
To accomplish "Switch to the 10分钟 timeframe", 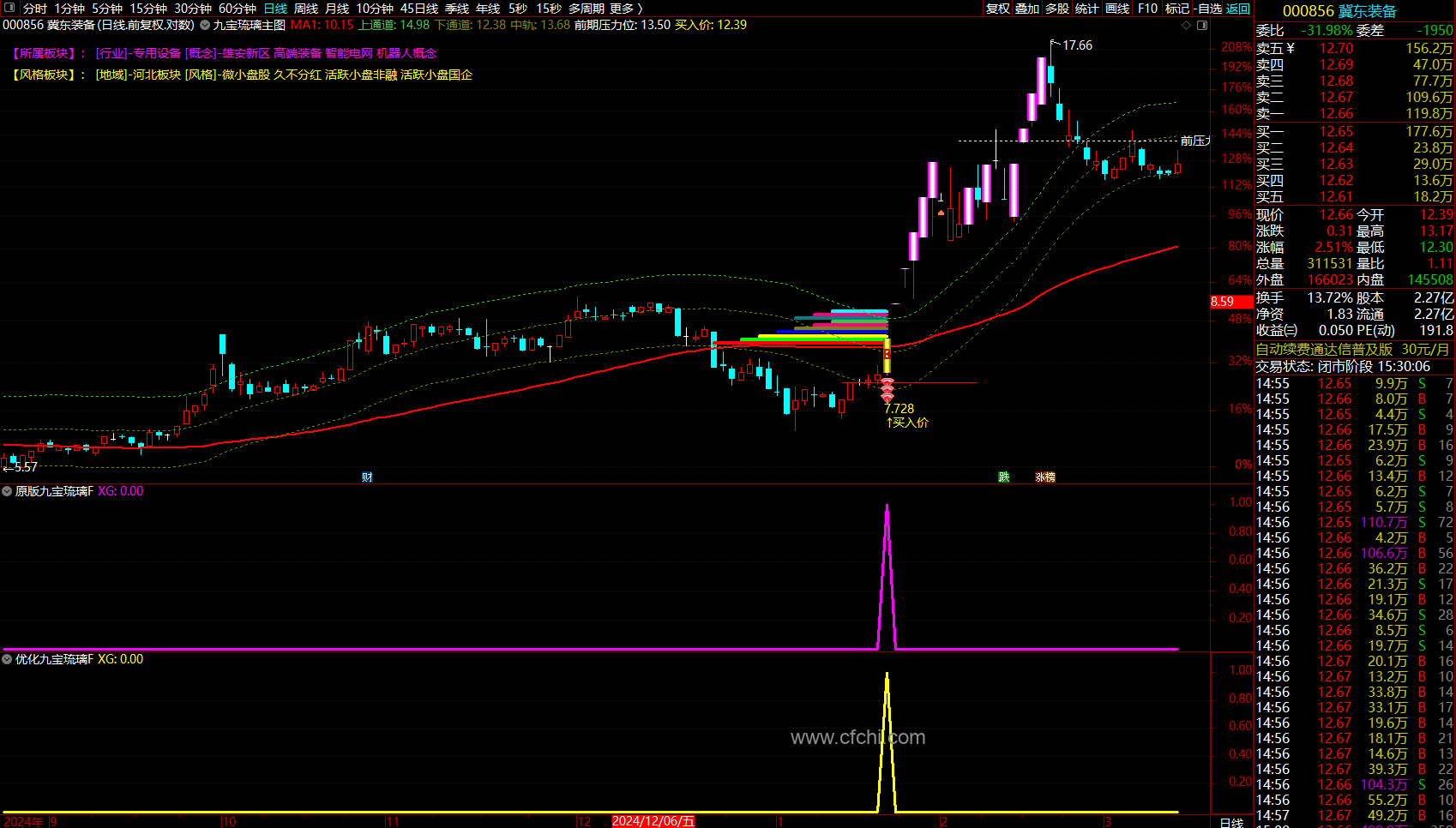I will coord(375,9).
